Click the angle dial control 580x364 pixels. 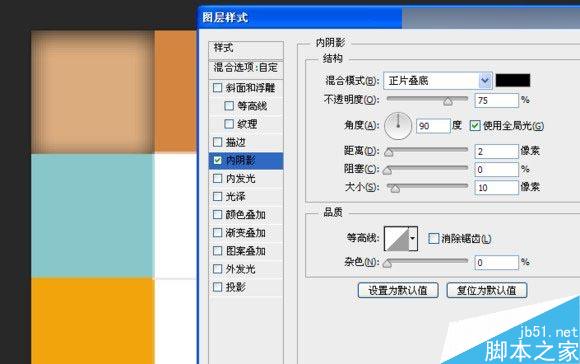pyautogui.click(x=398, y=126)
